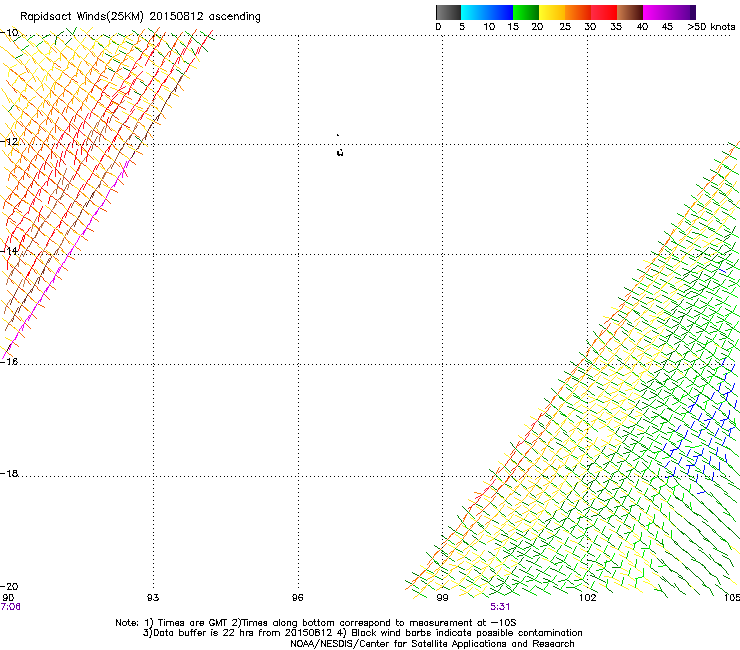The image size is (740, 650).
Task: Click the red 30-35 knots legend color
Action: [x=604, y=12]
